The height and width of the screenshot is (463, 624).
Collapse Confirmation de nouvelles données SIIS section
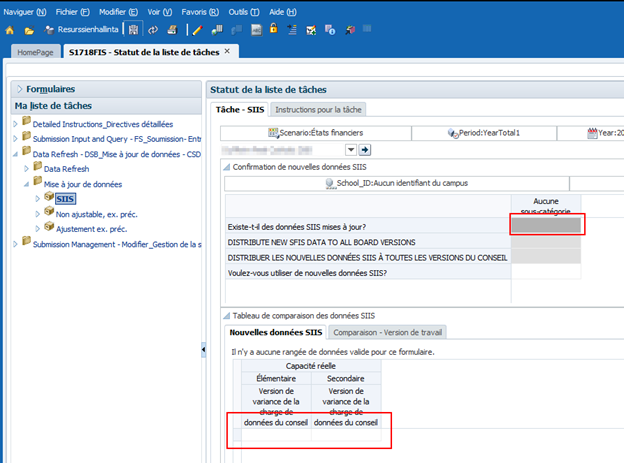226,167
